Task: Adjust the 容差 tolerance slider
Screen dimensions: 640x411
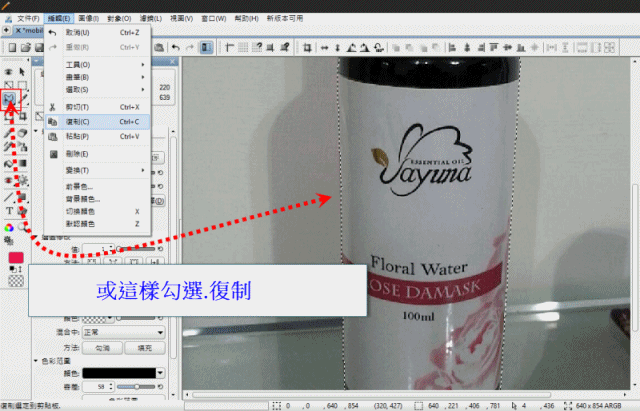Action: coord(136,387)
